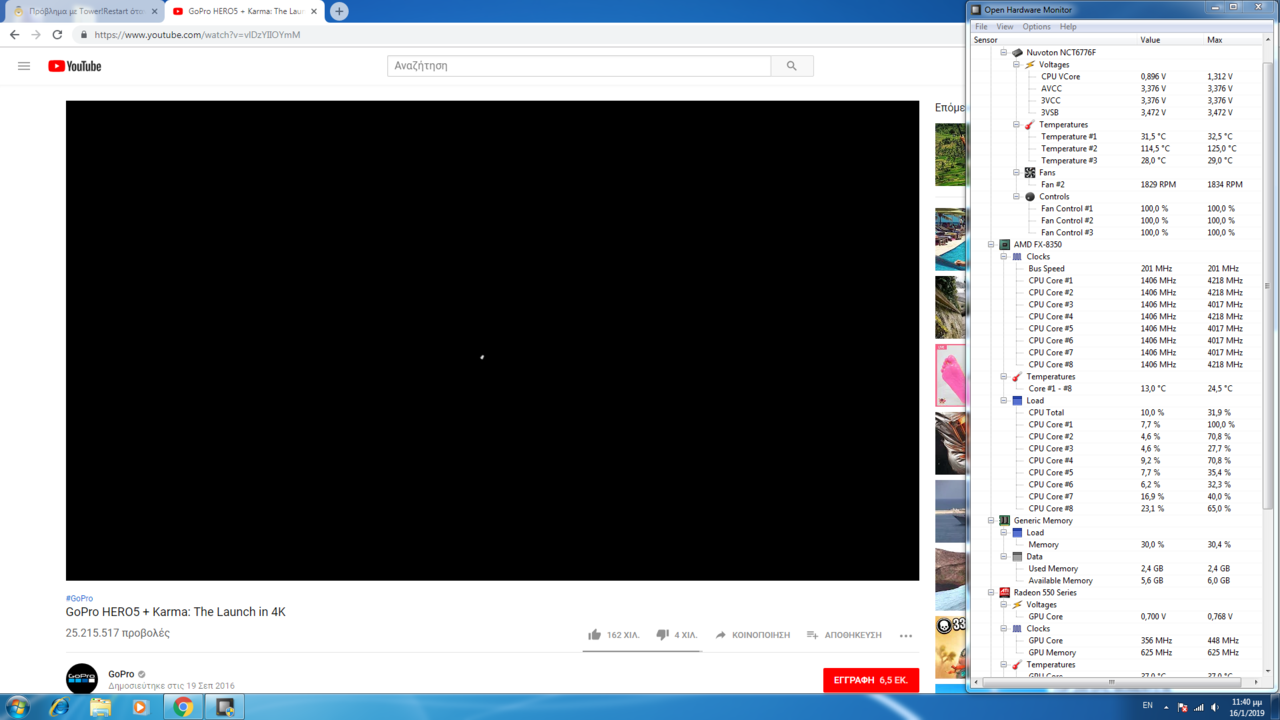Collapse the Temperatures group under Nuvoton

(x=1017, y=124)
